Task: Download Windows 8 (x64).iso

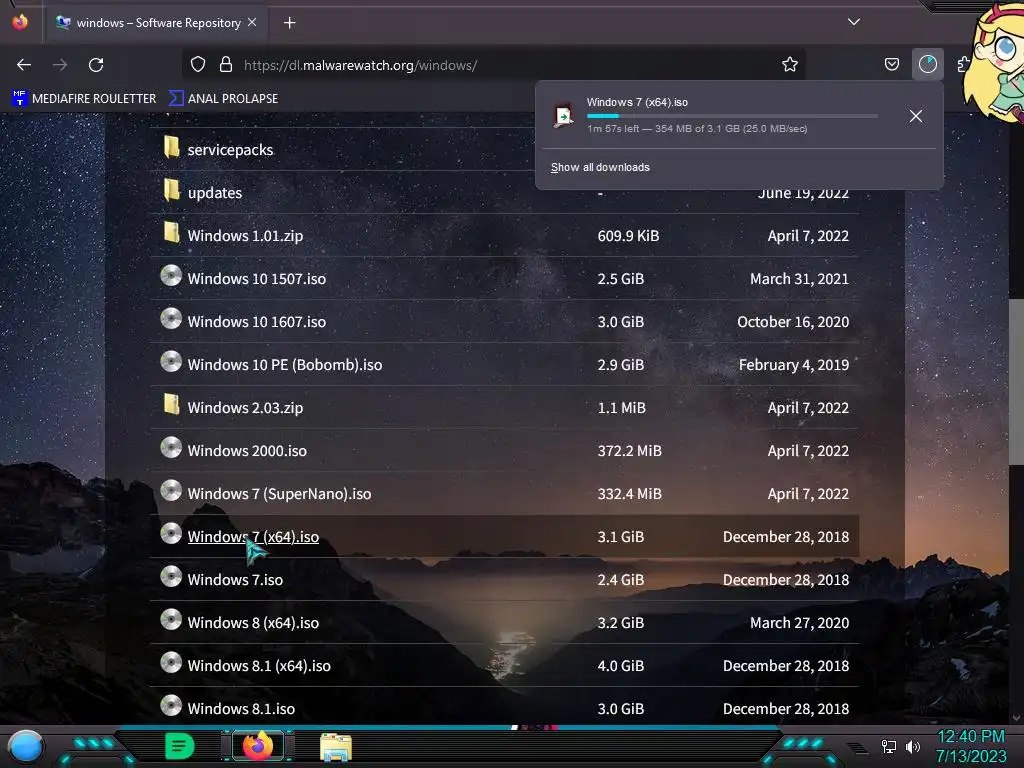Action: (x=253, y=623)
